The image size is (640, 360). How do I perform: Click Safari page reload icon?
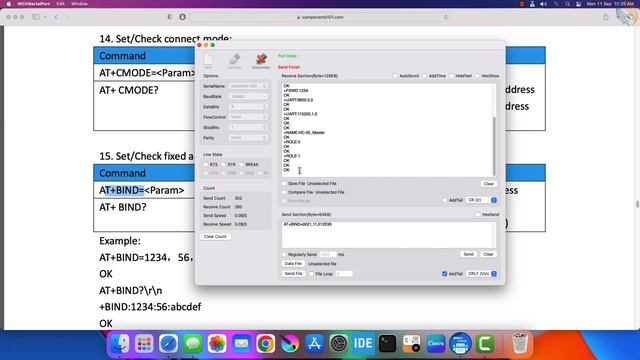pos(446,17)
